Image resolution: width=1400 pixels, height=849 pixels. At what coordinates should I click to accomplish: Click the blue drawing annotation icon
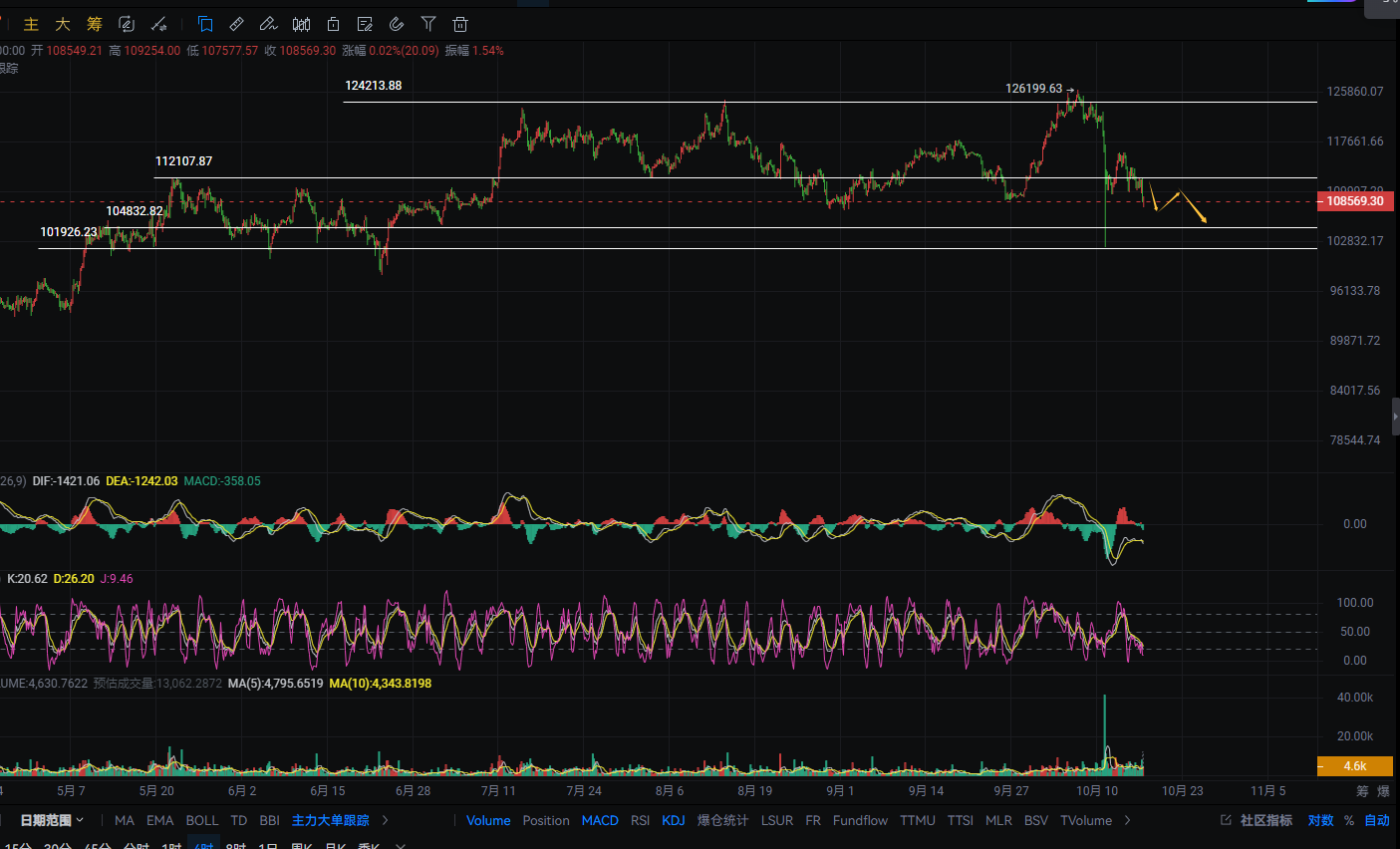click(x=205, y=24)
